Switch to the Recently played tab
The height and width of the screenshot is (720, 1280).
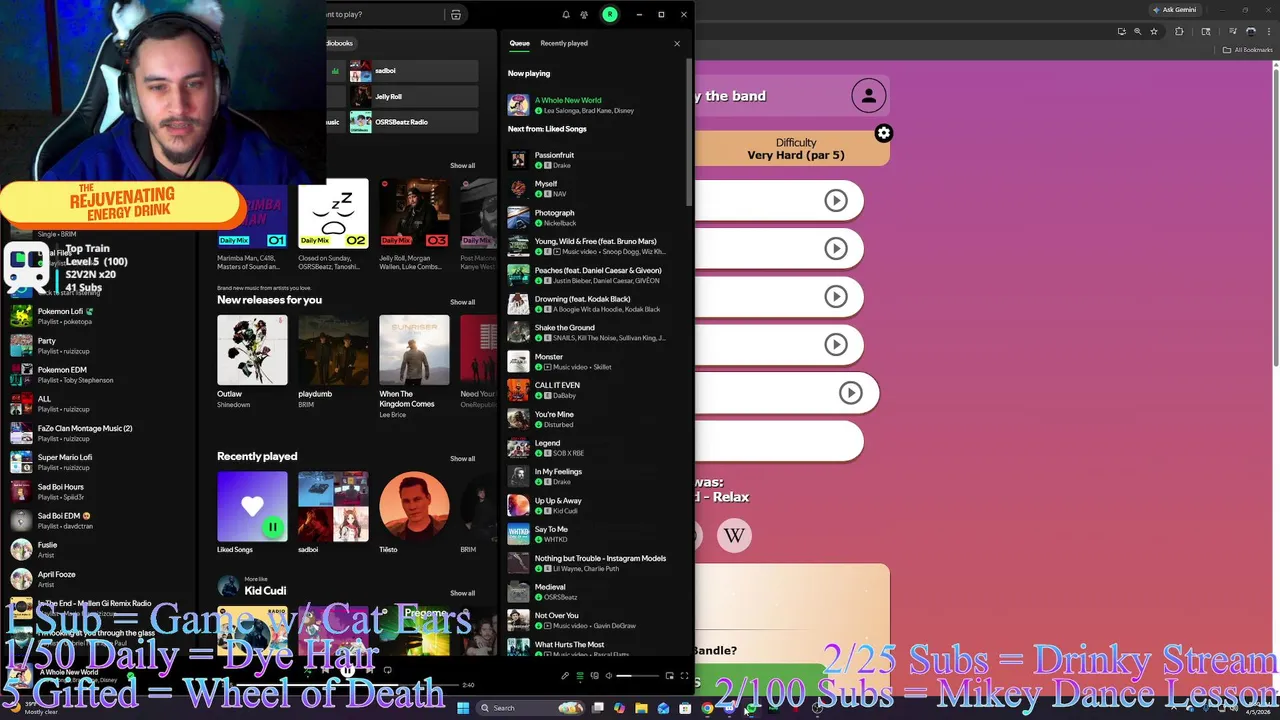[x=564, y=43]
